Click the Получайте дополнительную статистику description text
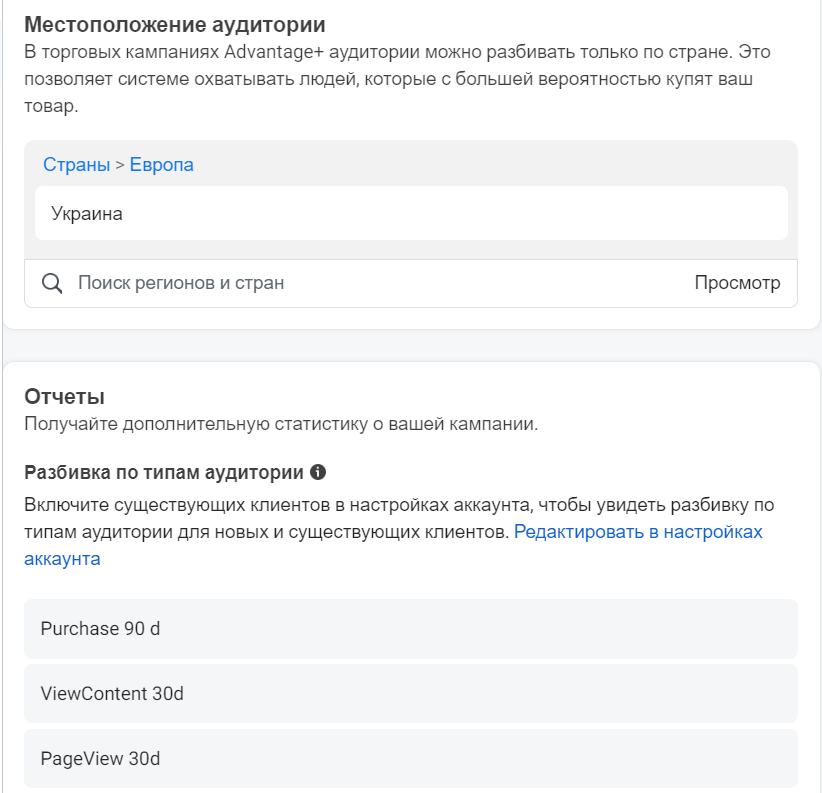The width and height of the screenshot is (822, 793). tap(281, 424)
